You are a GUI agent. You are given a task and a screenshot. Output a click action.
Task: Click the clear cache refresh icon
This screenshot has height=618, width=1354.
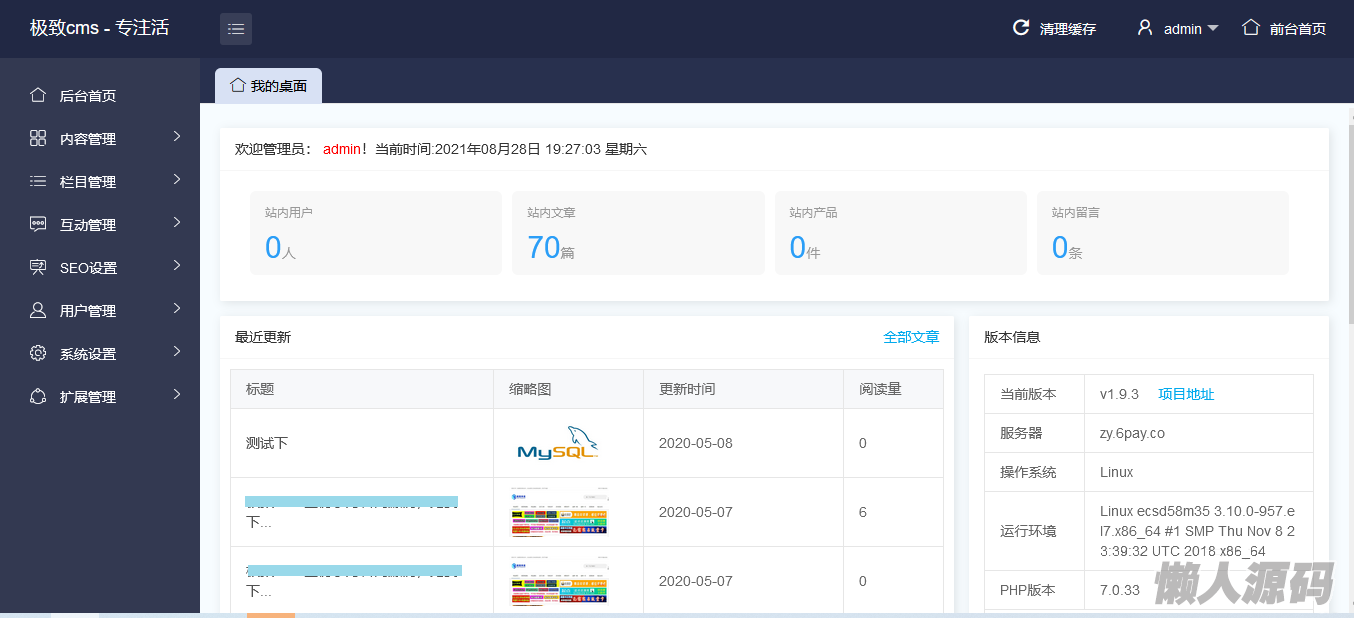click(x=1021, y=28)
